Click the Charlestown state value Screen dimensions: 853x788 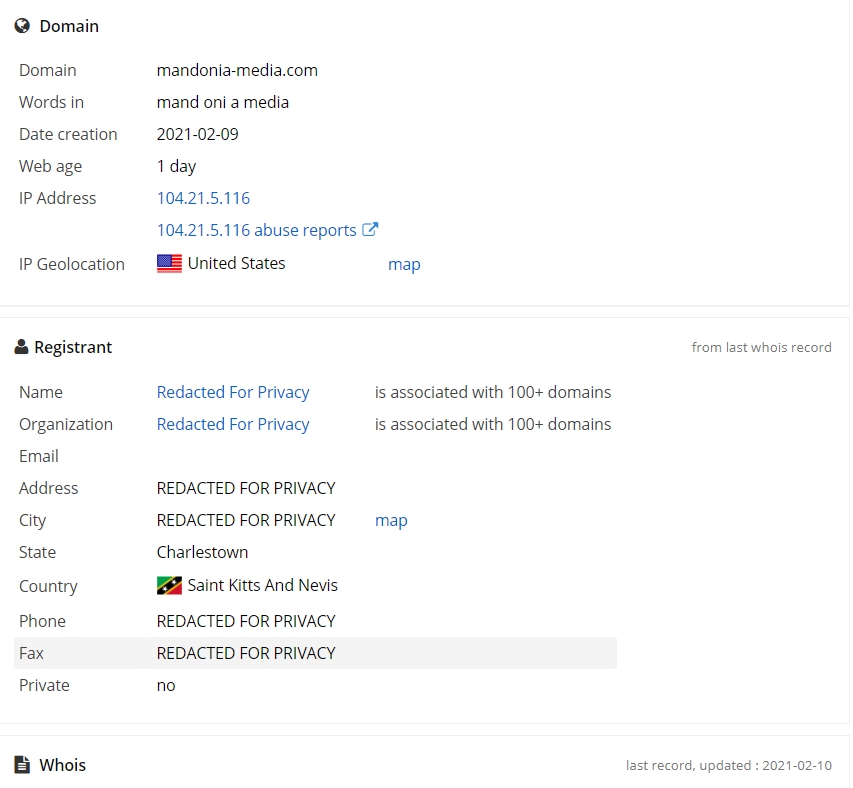point(202,553)
